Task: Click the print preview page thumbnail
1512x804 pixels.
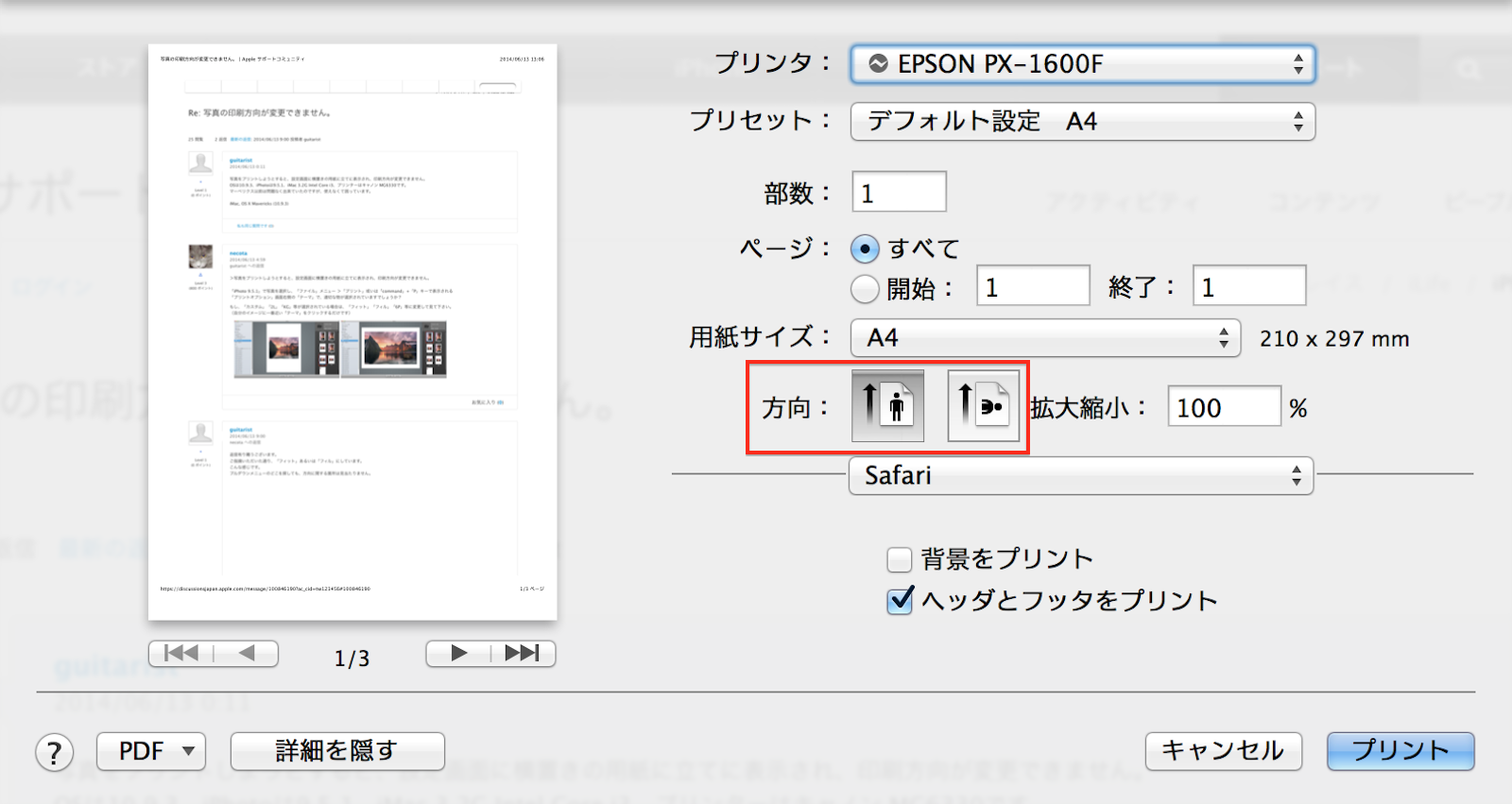Action: point(352,332)
